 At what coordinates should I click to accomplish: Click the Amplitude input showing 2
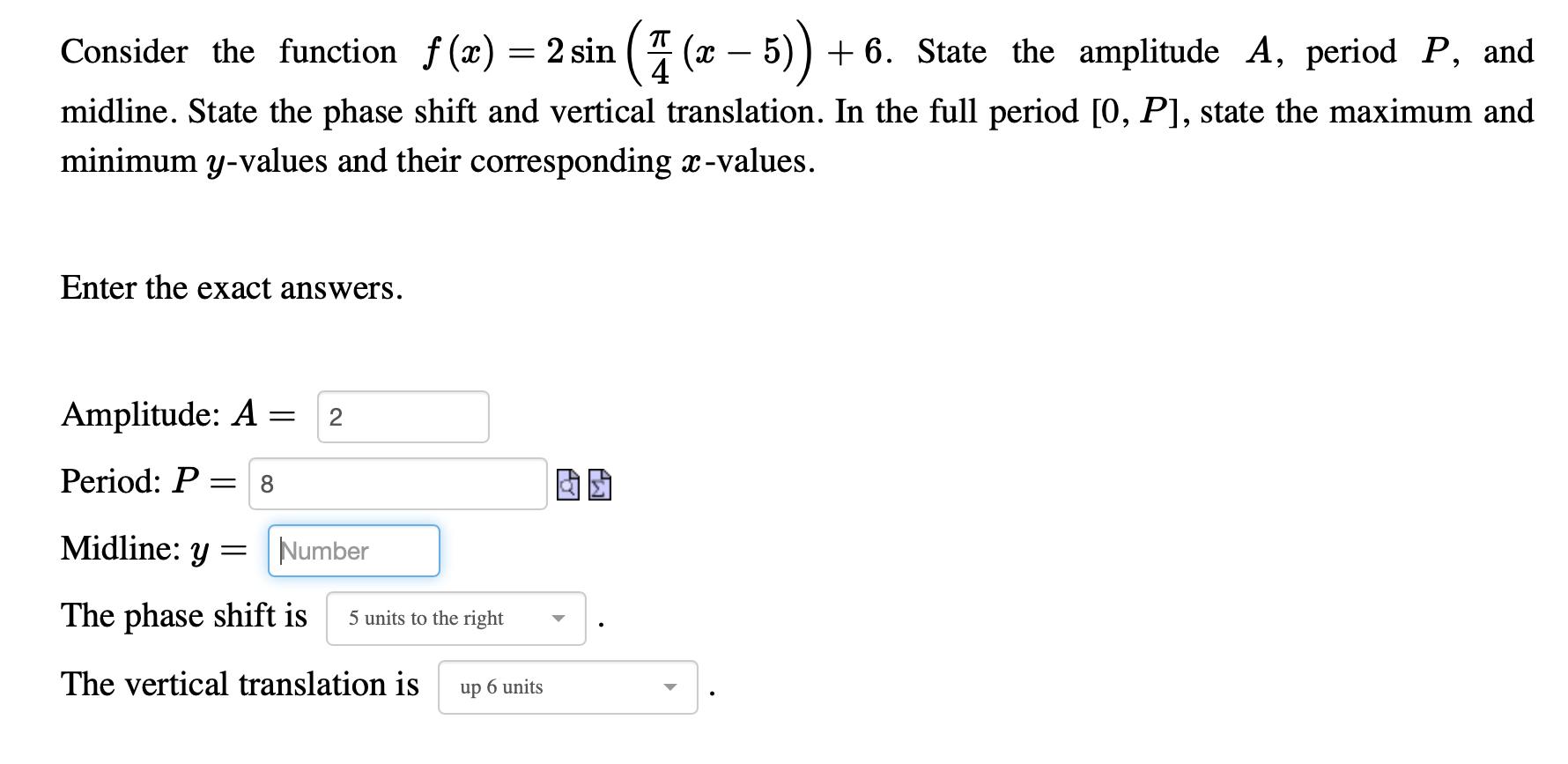402,416
